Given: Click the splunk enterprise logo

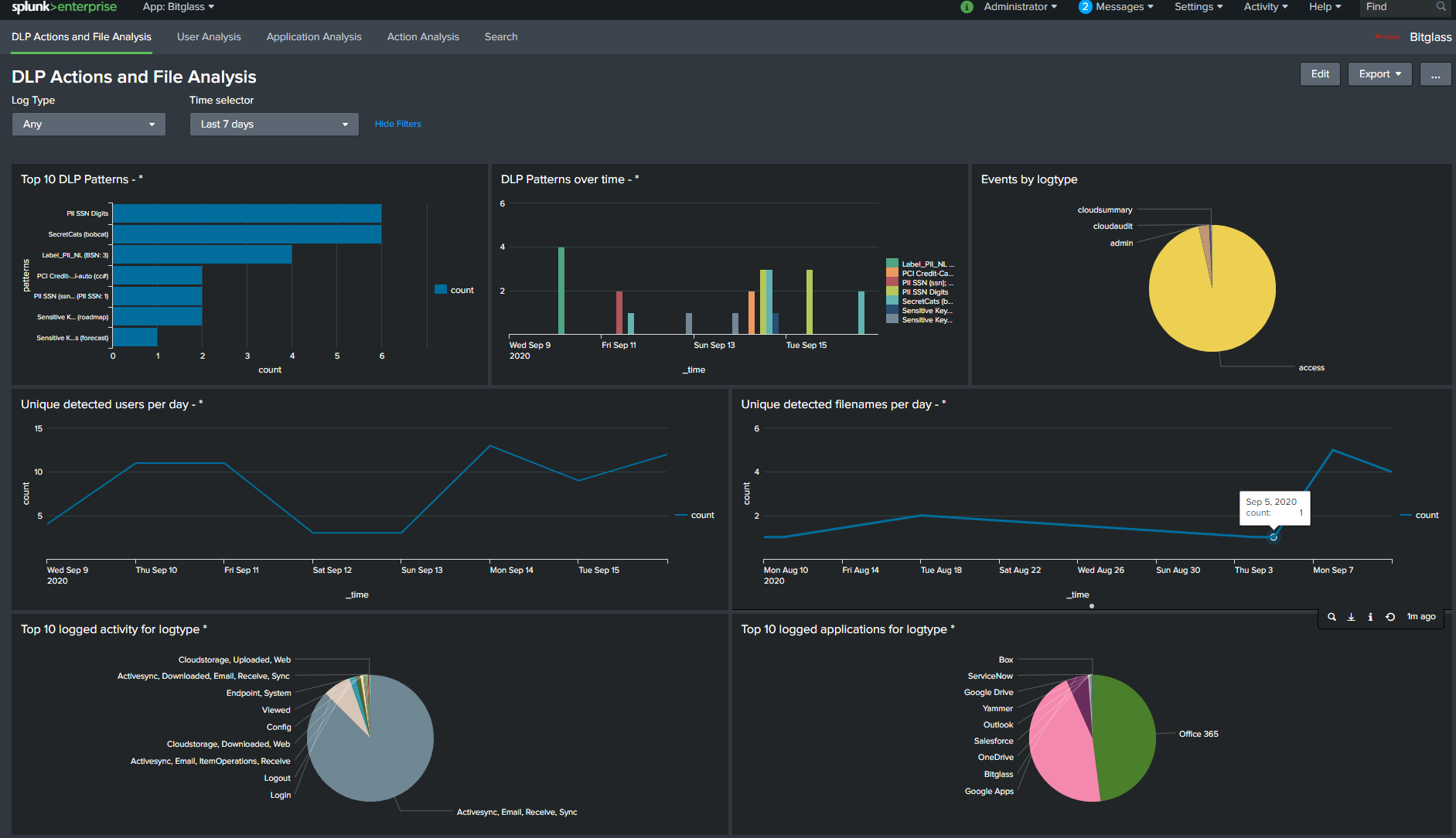Looking at the screenshot, I should tap(66, 7).
